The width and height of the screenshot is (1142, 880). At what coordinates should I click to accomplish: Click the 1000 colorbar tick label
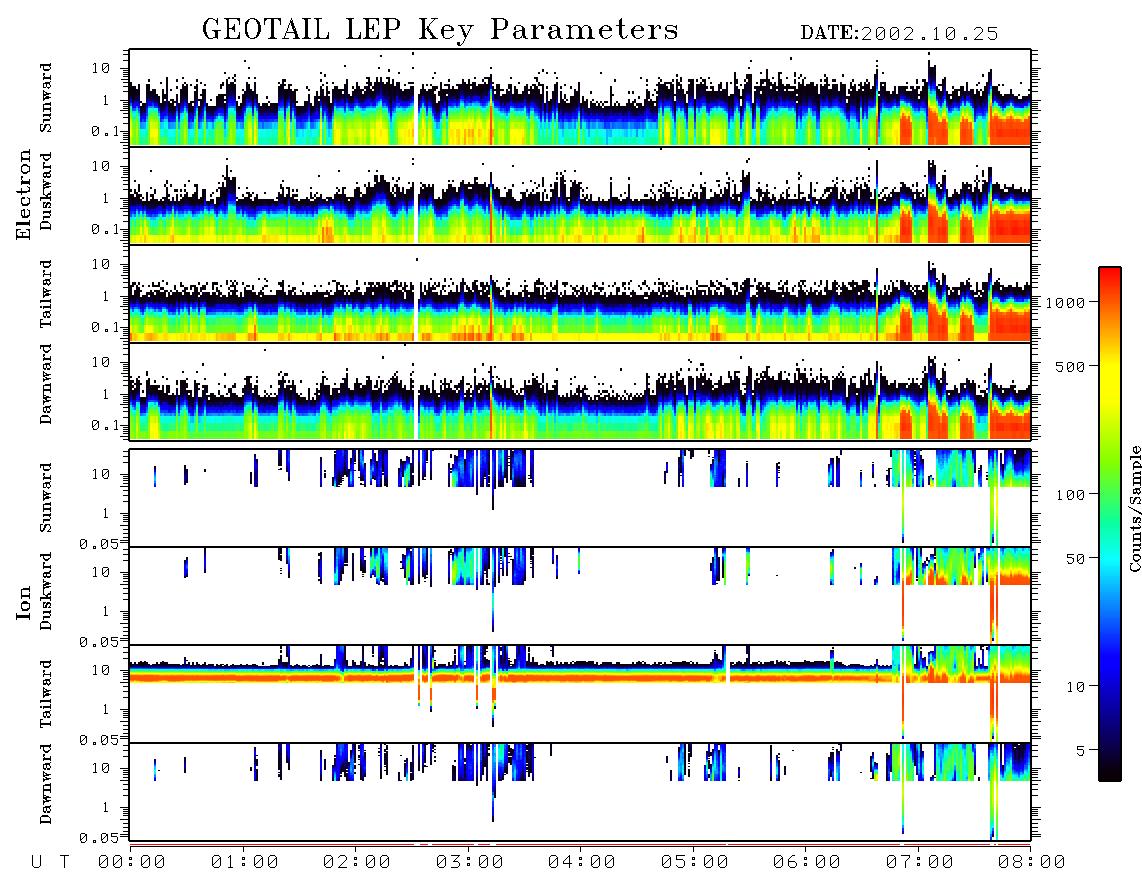[x=1066, y=303]
